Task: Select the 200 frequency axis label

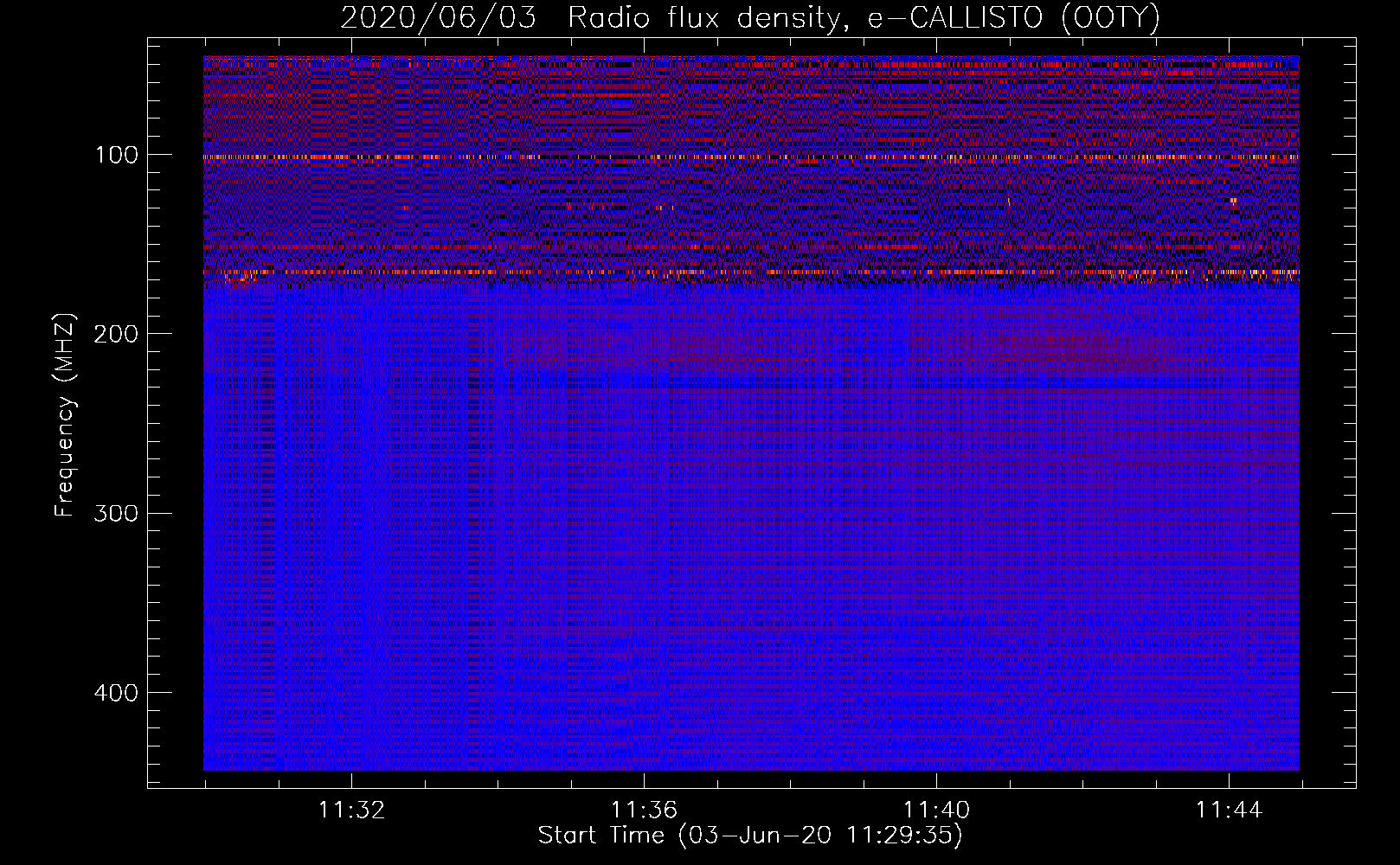Action: point(114,335)
